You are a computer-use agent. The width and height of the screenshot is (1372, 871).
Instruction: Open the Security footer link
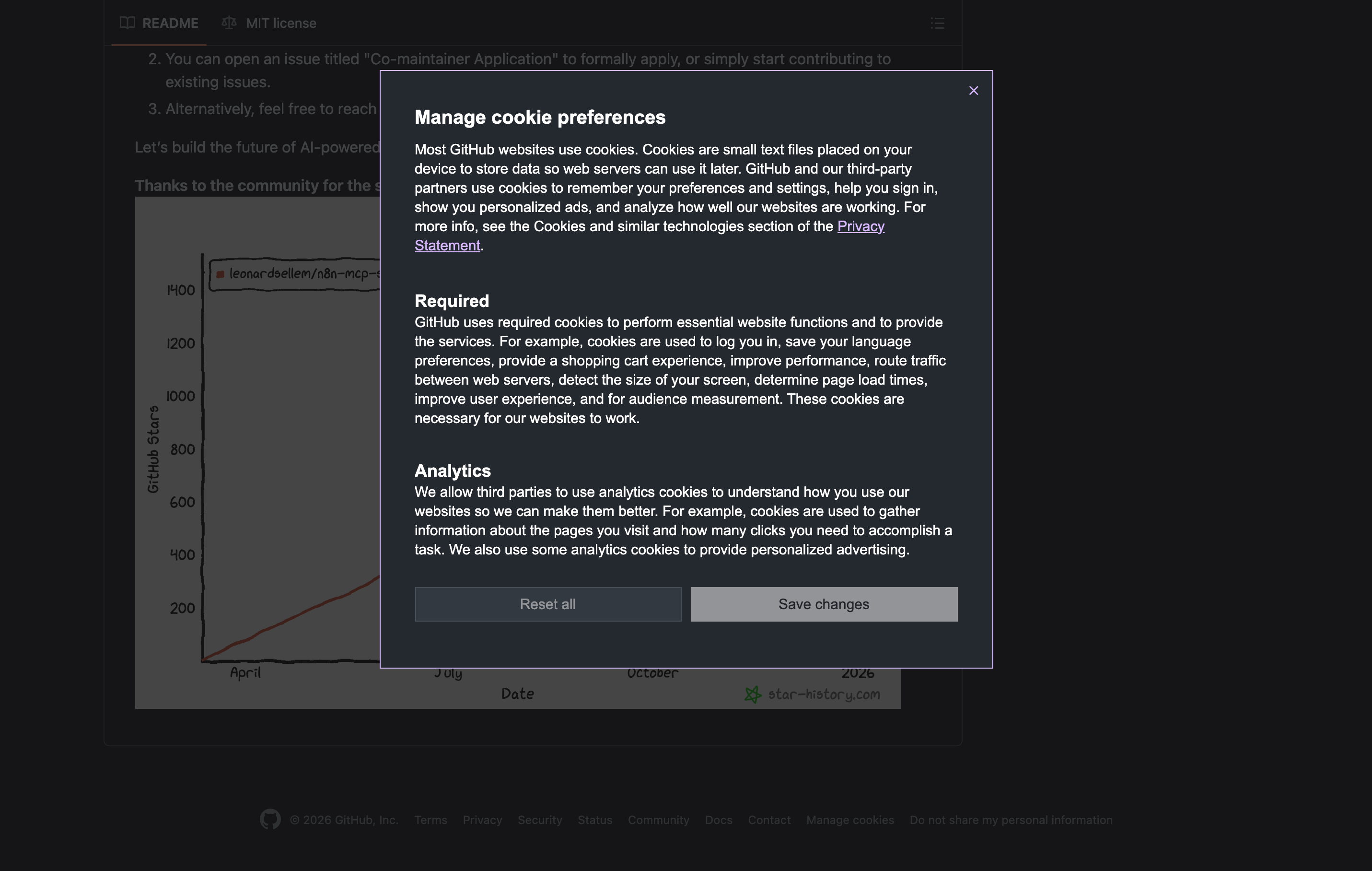(x=540, y=820)
